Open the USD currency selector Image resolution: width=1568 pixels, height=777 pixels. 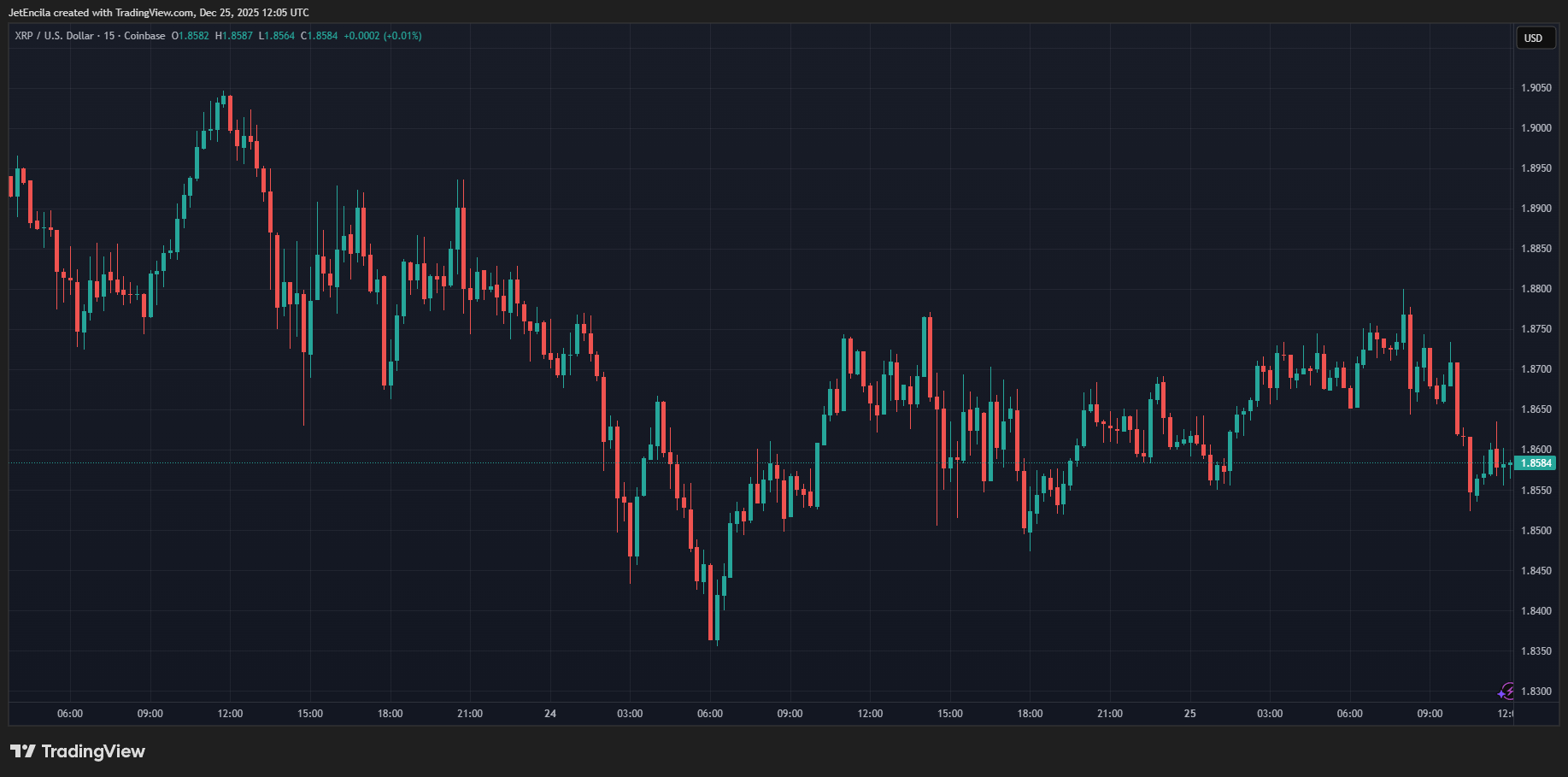click(1535, 38)
